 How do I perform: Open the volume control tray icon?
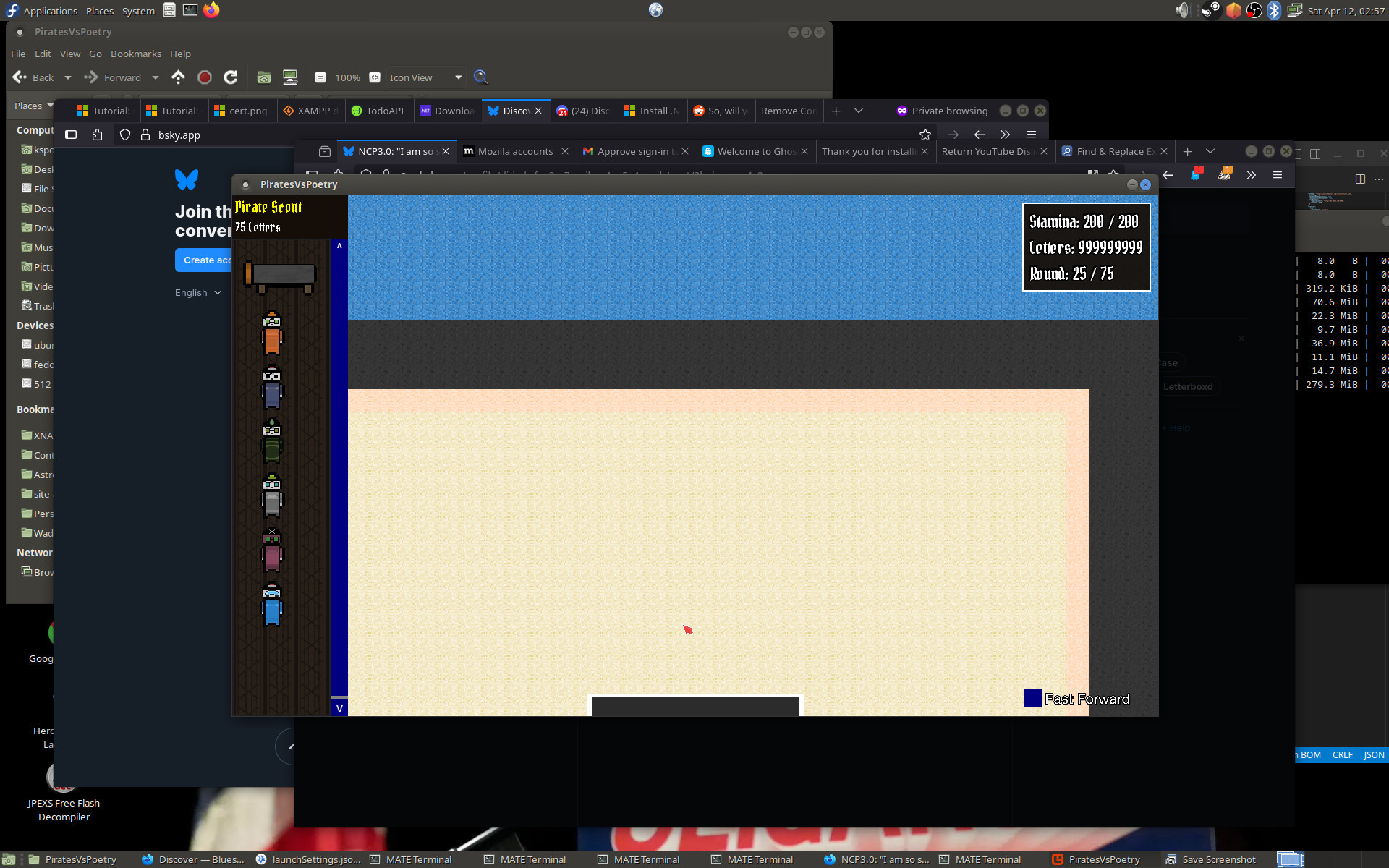coord(1182,10)
